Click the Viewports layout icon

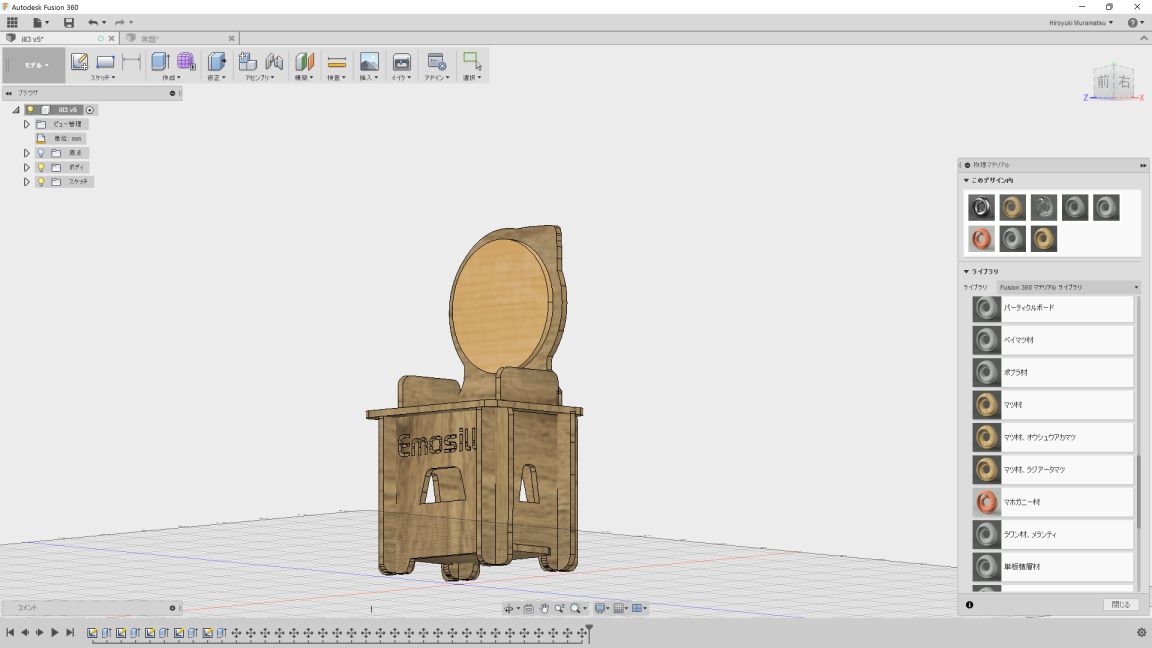(637, 608)
